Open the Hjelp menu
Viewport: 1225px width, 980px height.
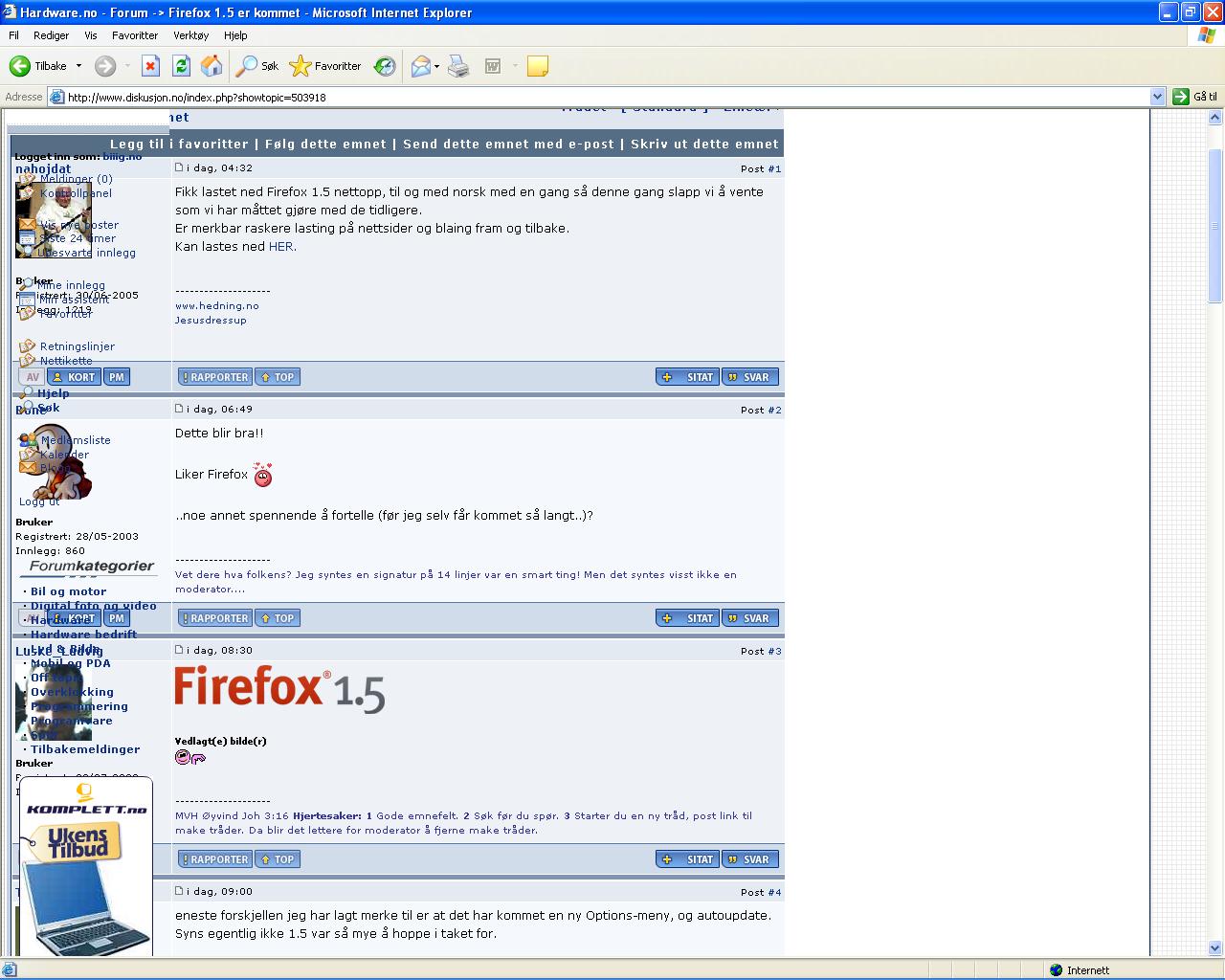click(x=235, y=35)
